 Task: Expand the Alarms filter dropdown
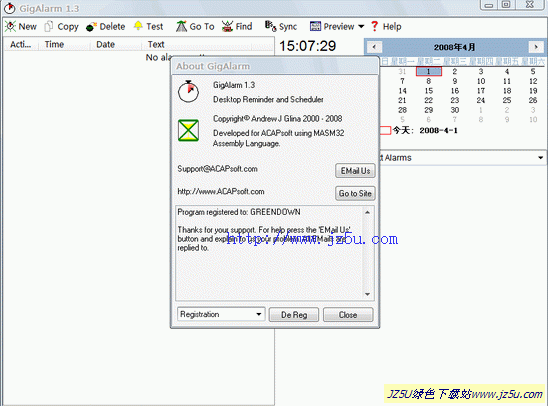point(541,158)
